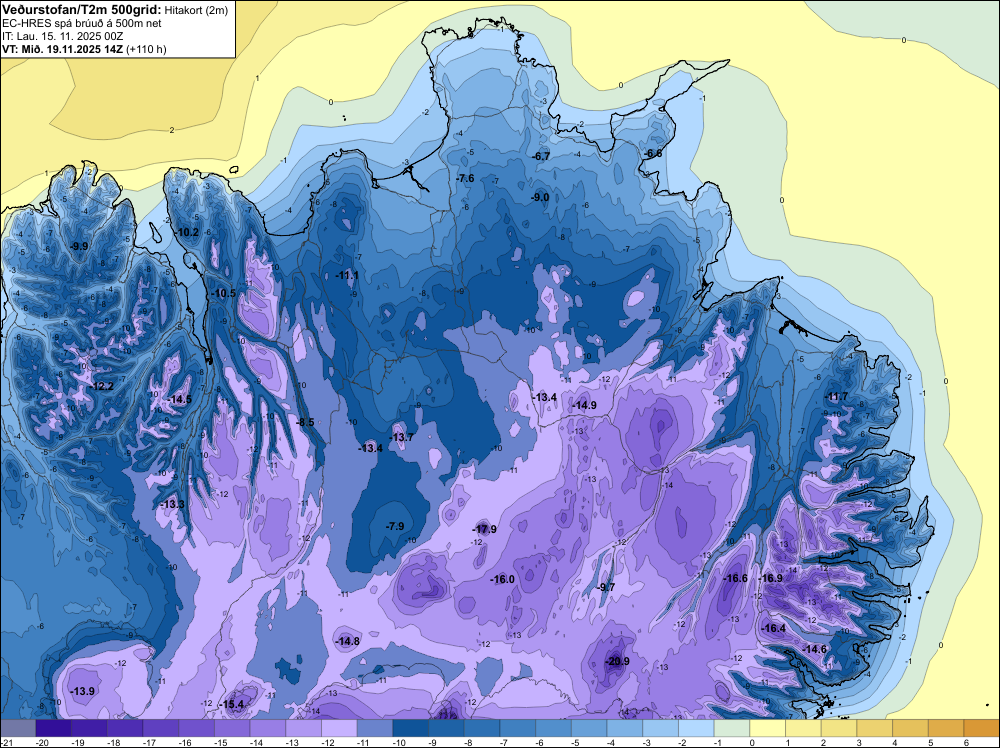Click the -12.2 temperature value

tap(102, 386)
